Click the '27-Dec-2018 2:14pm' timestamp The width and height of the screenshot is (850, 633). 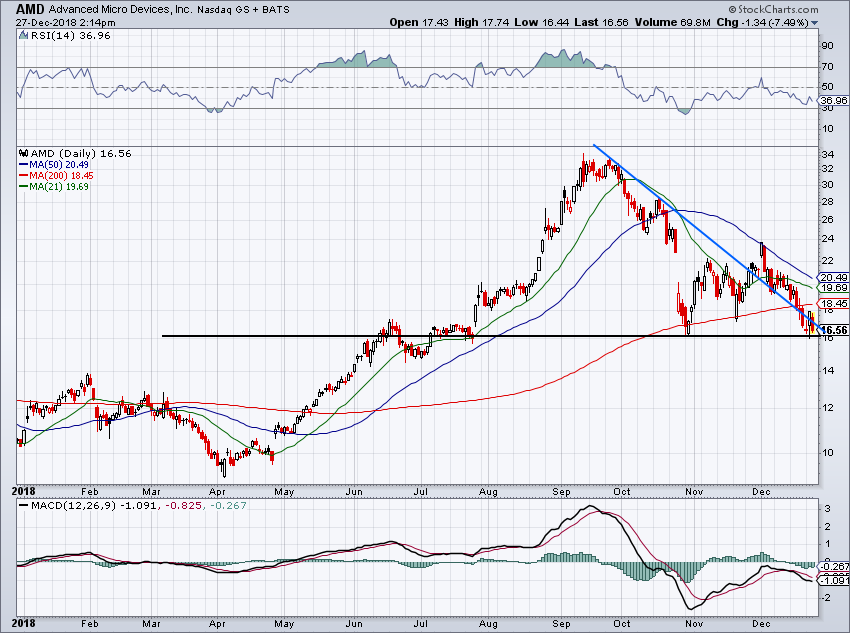click(66, 23)
